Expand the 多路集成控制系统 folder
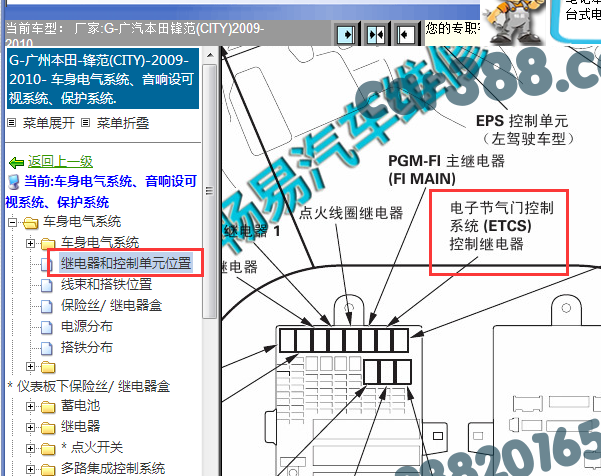The width and height of the screenshot is (601, 476). [x=31, y=469]
